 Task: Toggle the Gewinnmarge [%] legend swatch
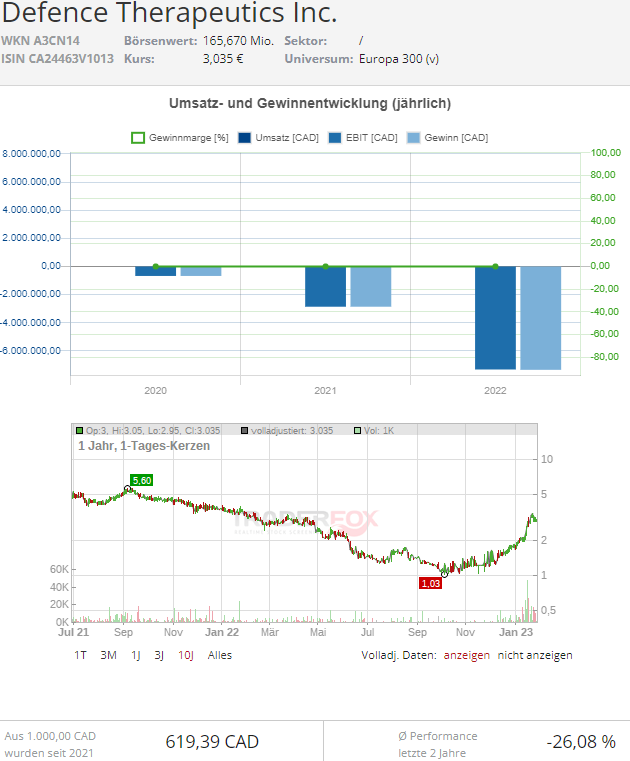pos(138,138)
